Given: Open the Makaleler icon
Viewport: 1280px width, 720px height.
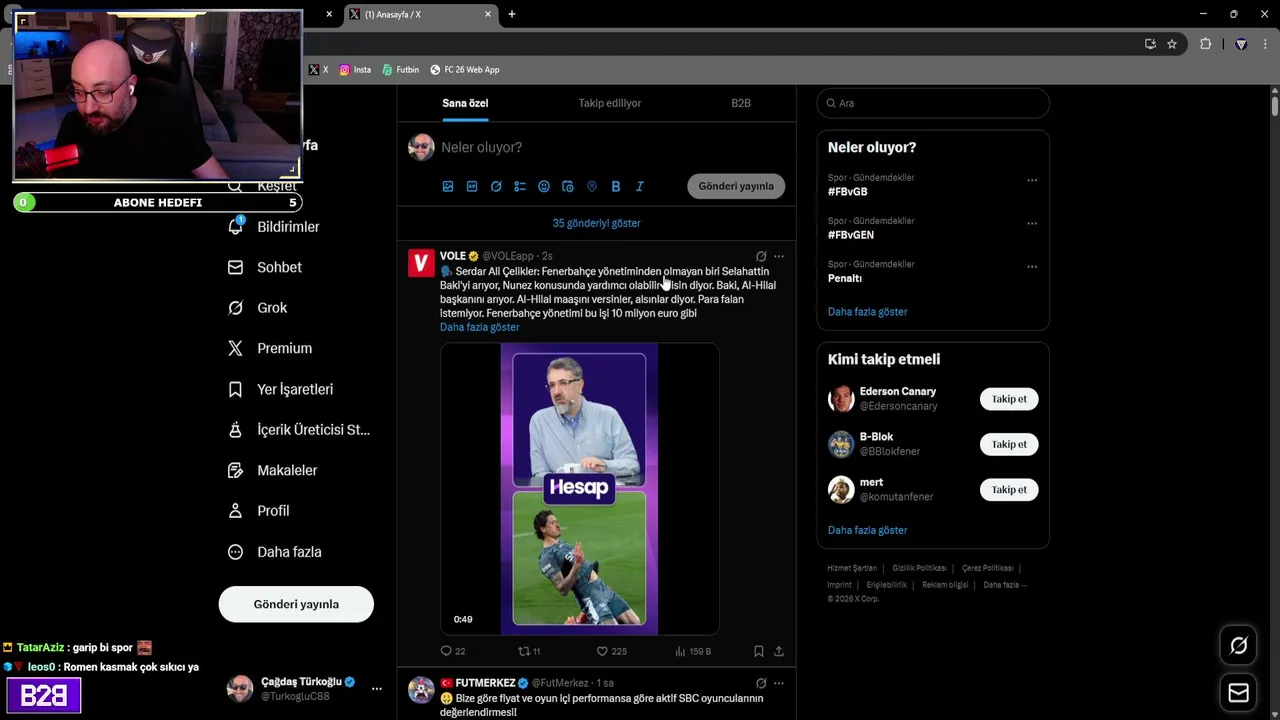Looking at the screenshot, I should tap(235, 470).
